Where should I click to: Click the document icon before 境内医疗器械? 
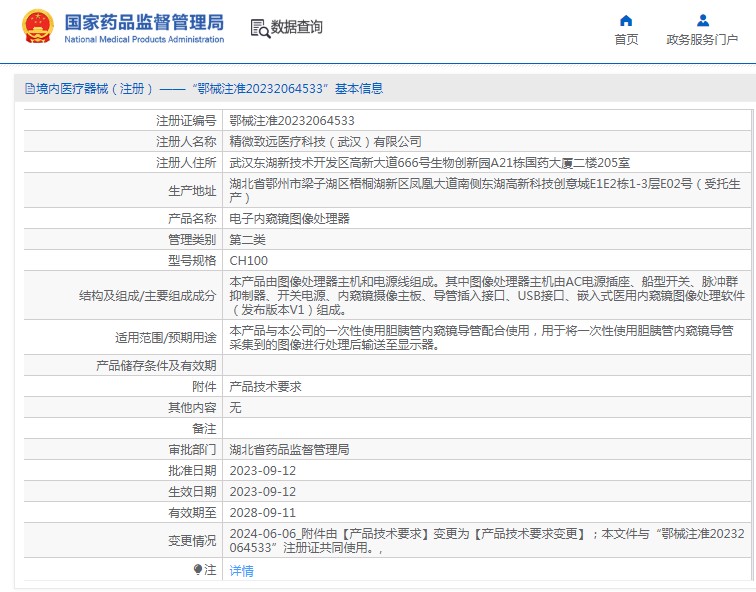[29, 89]
